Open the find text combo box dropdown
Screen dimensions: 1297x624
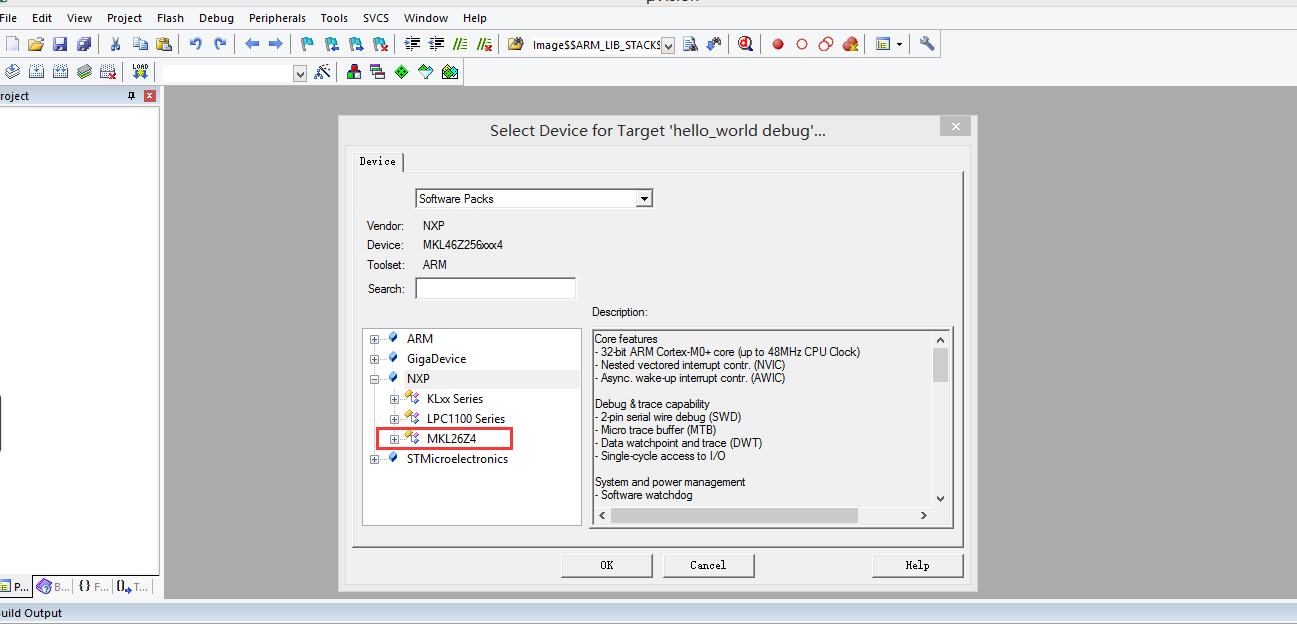tap(668, 45)
